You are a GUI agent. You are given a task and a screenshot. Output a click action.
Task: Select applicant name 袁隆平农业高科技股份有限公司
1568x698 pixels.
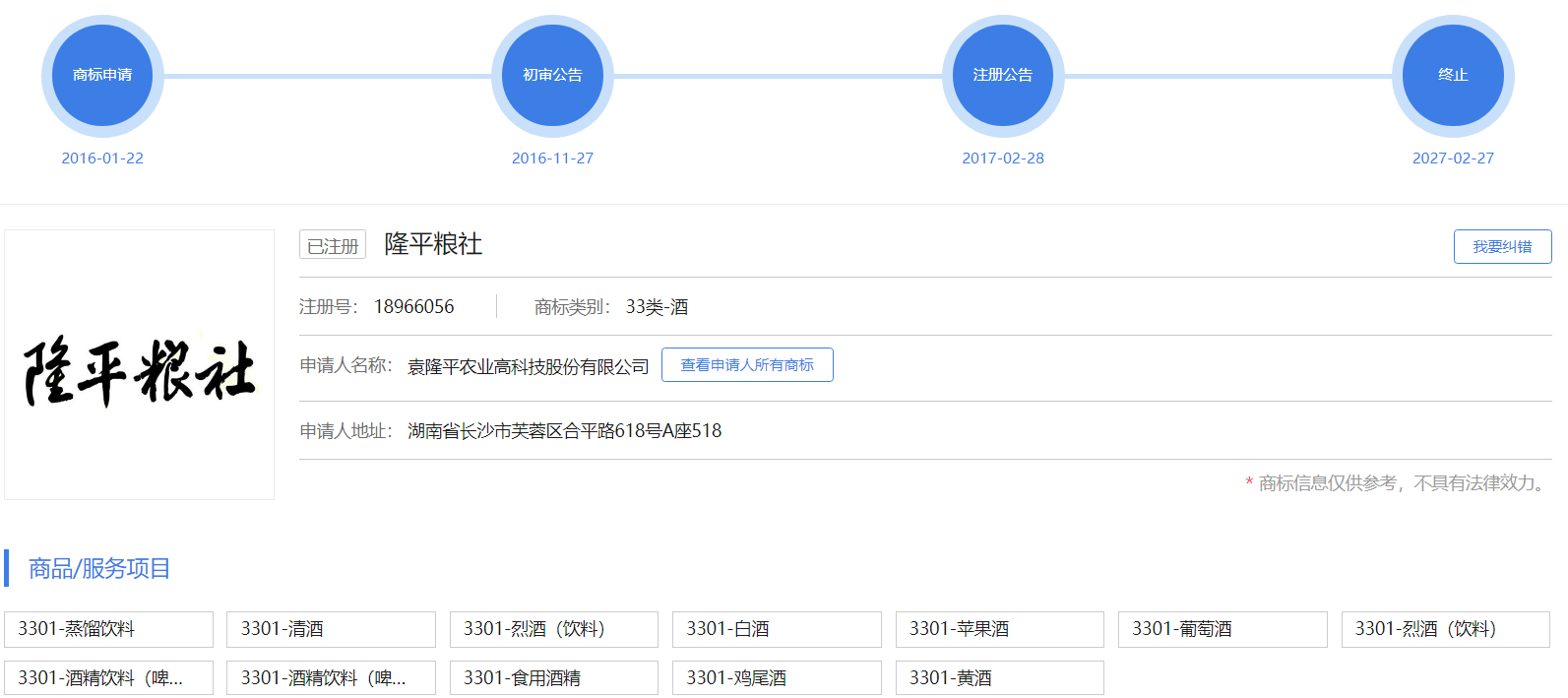click(x=529, y=366)
